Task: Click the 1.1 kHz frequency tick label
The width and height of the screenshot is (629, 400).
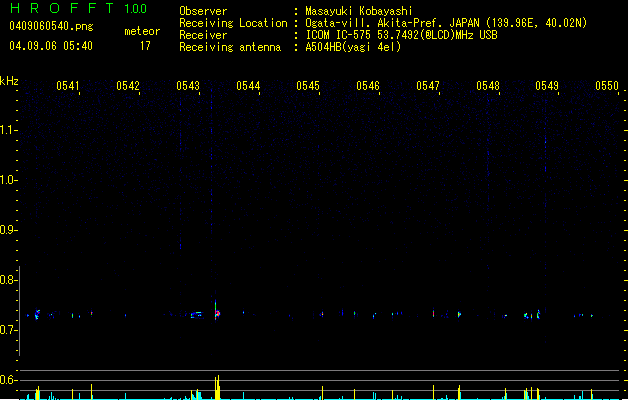Action: [x=8, y=130]
